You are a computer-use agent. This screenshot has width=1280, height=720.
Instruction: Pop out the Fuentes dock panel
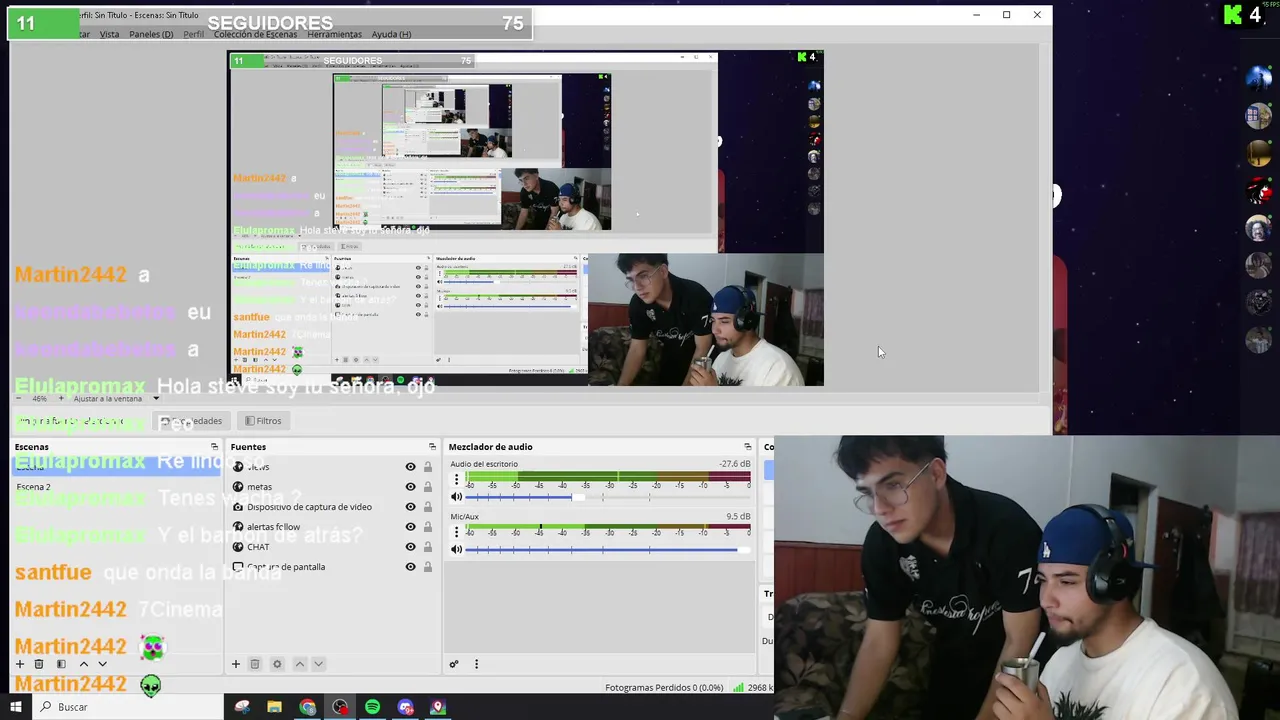pos(432,447)
